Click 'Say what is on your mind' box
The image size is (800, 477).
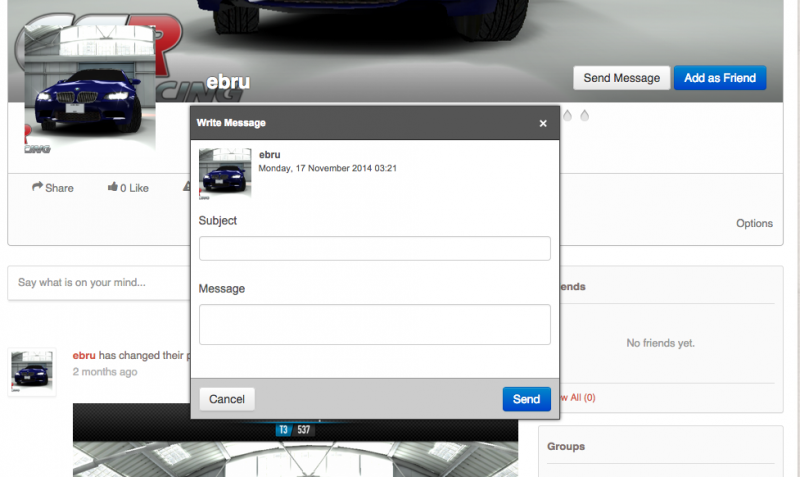(99, 283)
